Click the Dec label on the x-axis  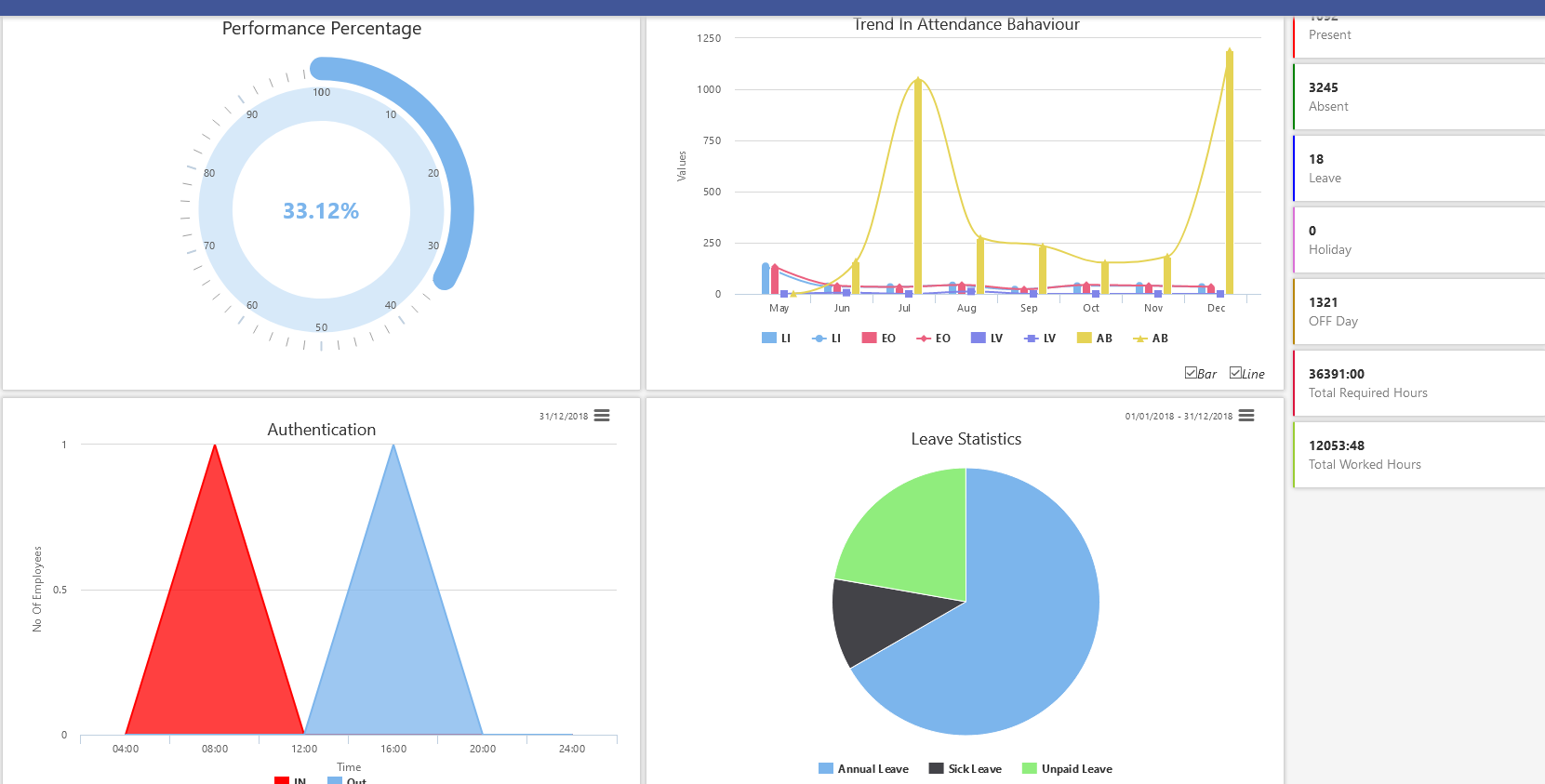(1217, 308)
